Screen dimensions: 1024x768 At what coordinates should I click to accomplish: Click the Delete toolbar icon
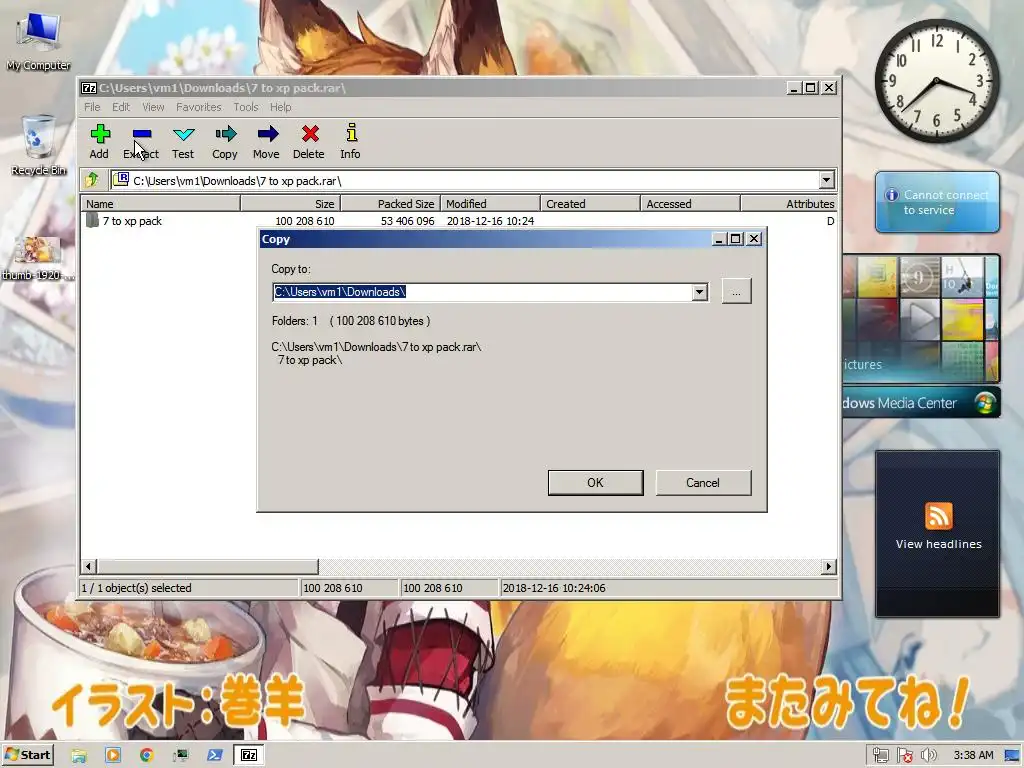pyautogui.click(x=310, y=135)
